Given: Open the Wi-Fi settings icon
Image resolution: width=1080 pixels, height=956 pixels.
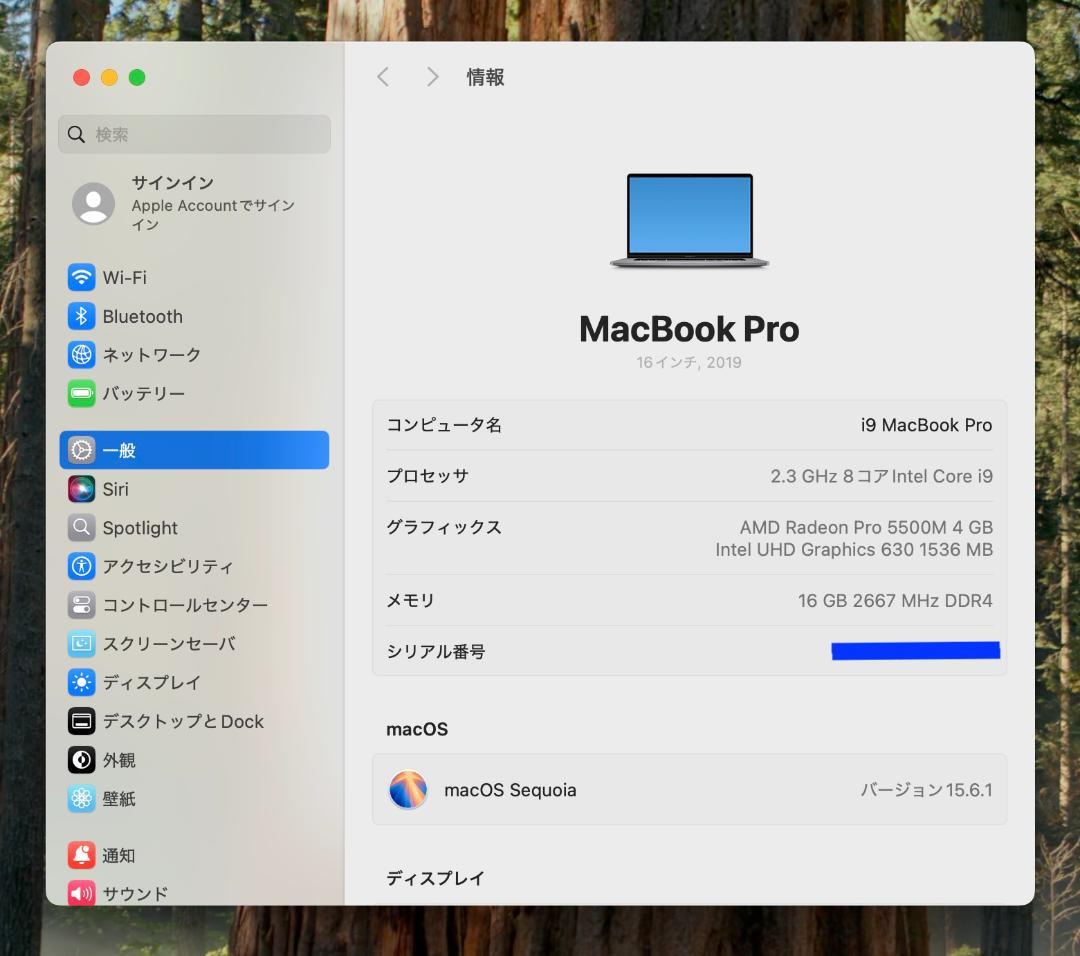Looking at the screenshot, I should tap(82, 277).
